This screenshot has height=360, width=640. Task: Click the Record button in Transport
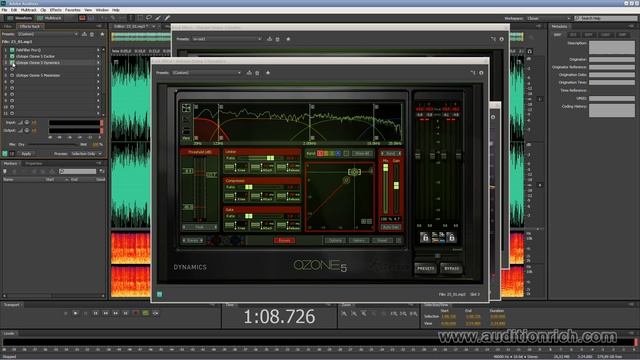point(136,313)
